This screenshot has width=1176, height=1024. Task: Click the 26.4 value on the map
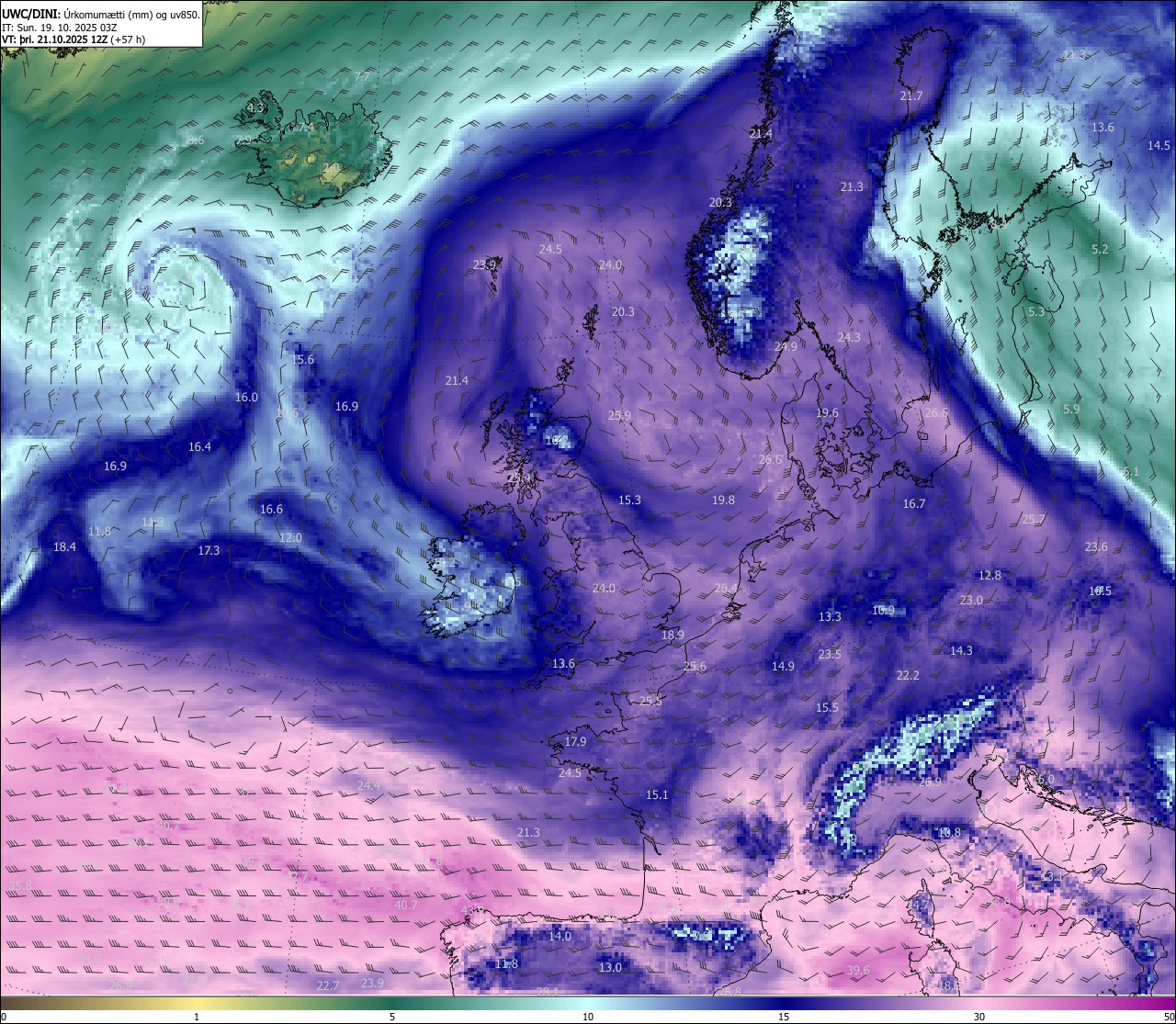[726, 588]
